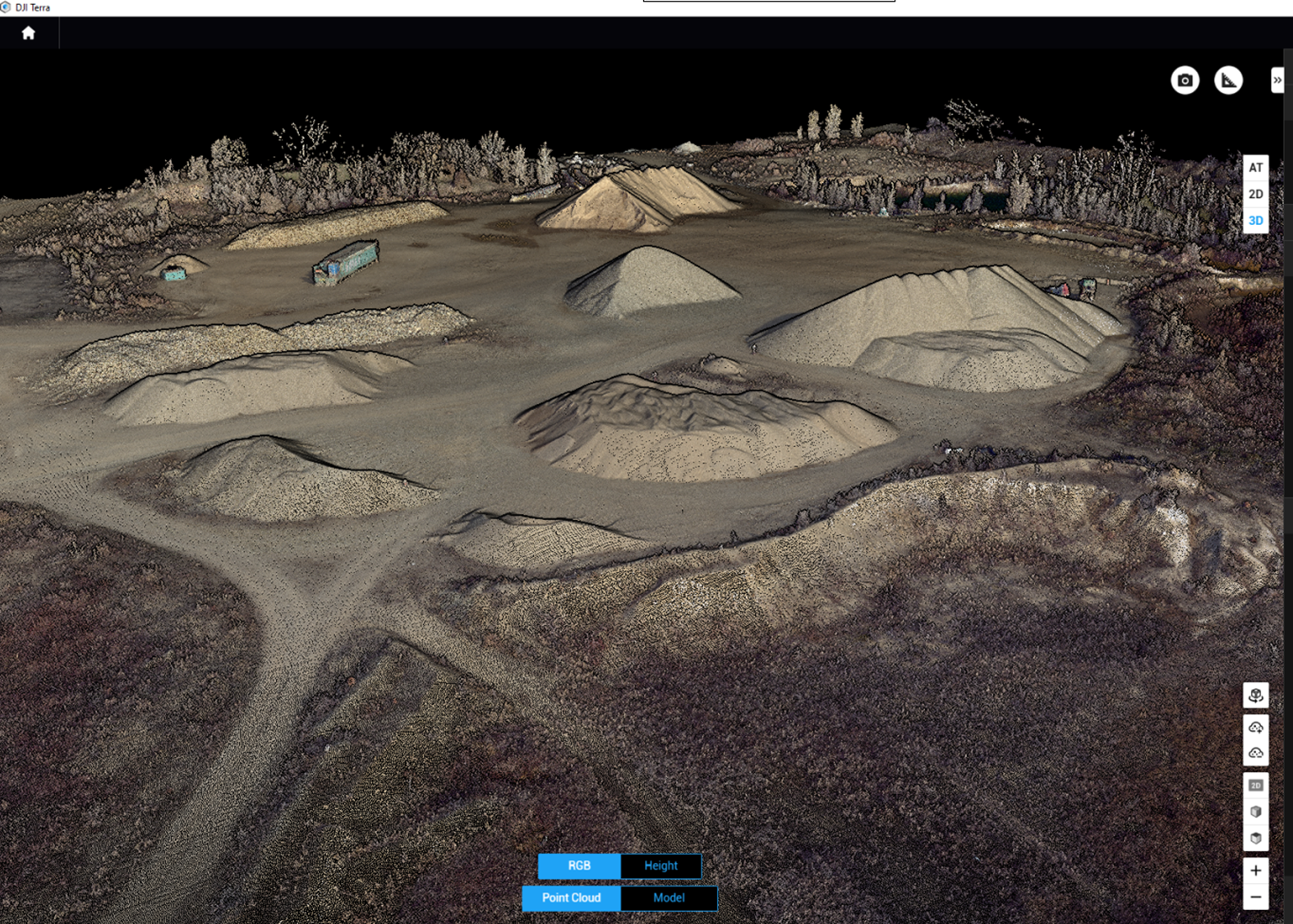Screen dimensions: 1293x924
Task: Click the blue truck in the 3D scene
Action: tap(346, 263)
